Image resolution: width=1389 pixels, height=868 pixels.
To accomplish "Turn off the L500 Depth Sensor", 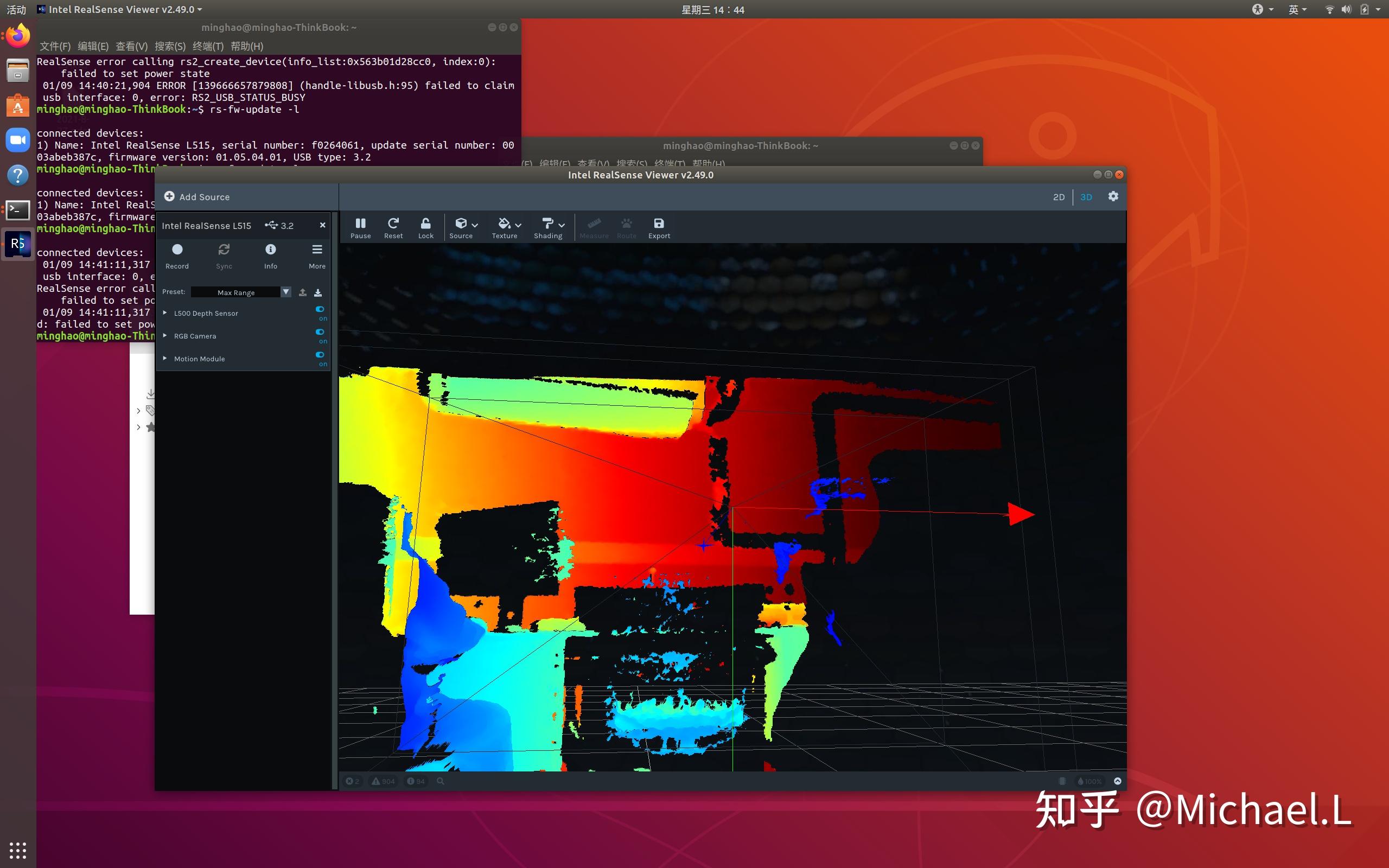I will pyautogui.click(x=321, y=309).
